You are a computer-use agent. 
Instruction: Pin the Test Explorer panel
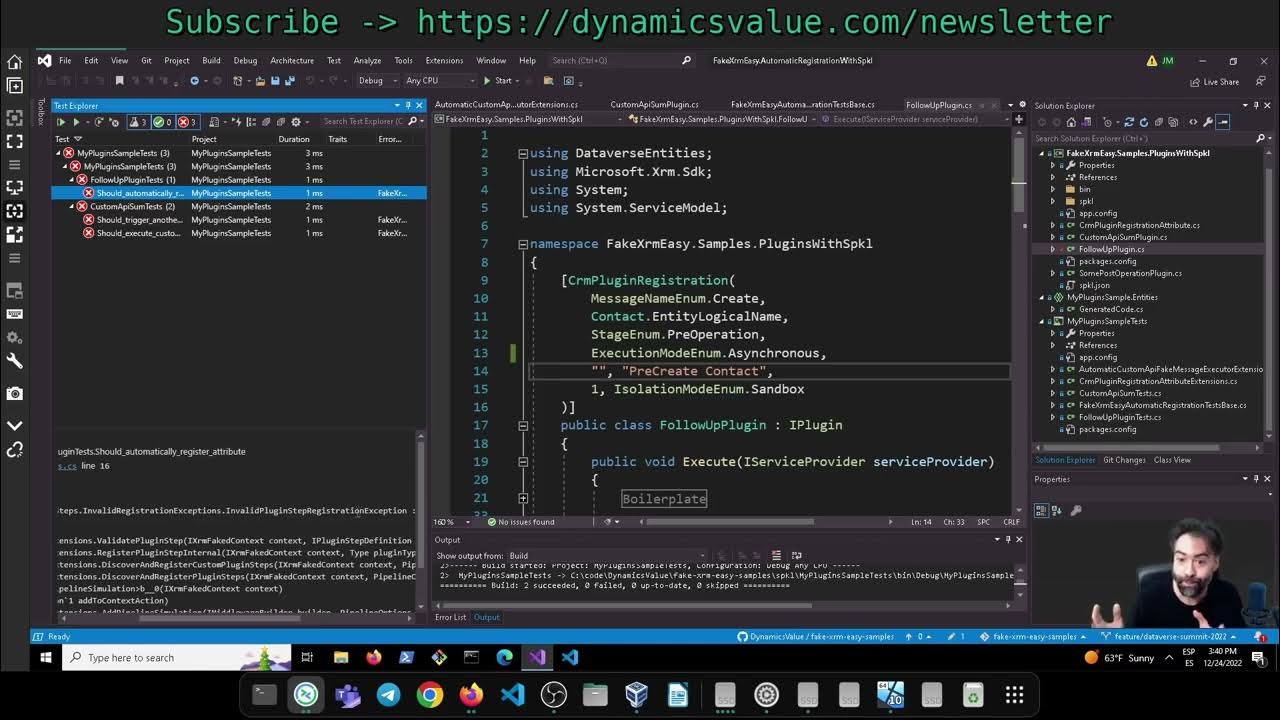coord(409,105)
